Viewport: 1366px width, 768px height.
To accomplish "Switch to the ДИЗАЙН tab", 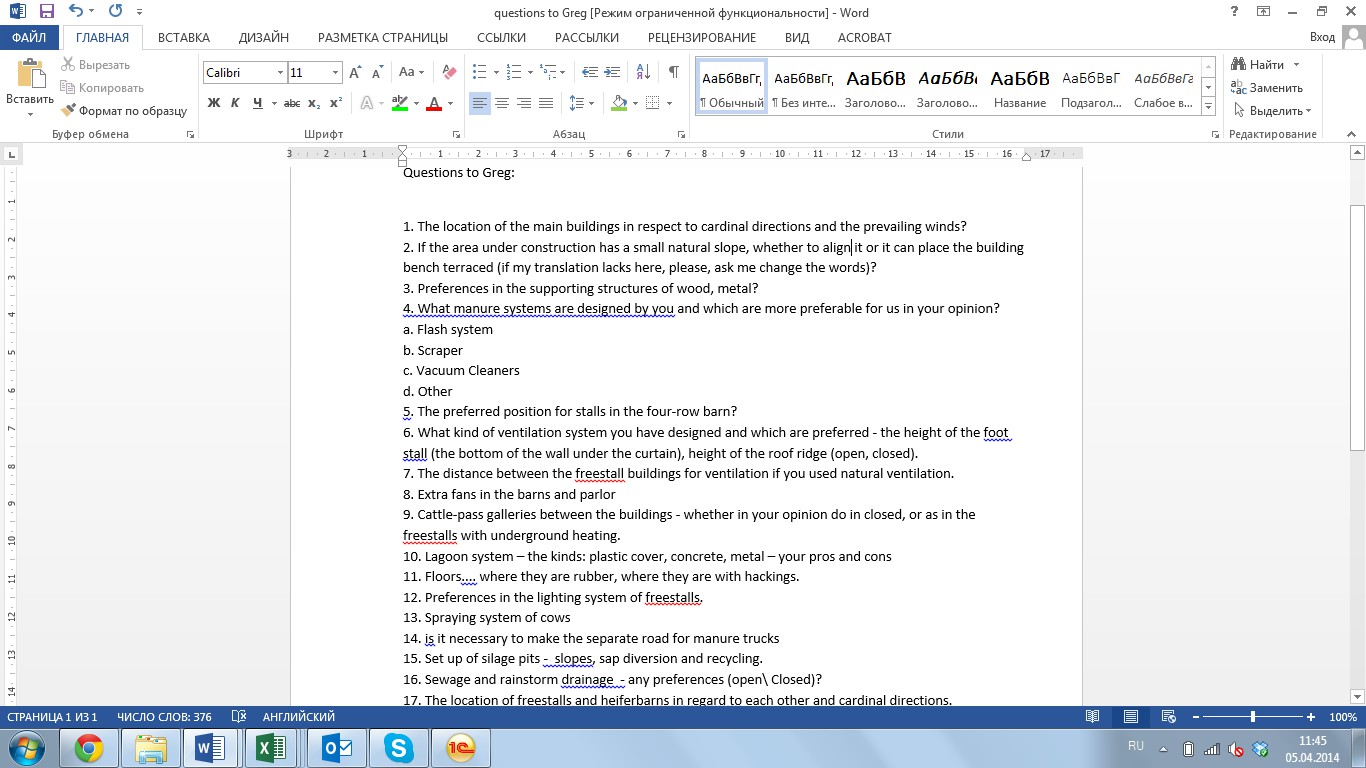I will 264,38.
